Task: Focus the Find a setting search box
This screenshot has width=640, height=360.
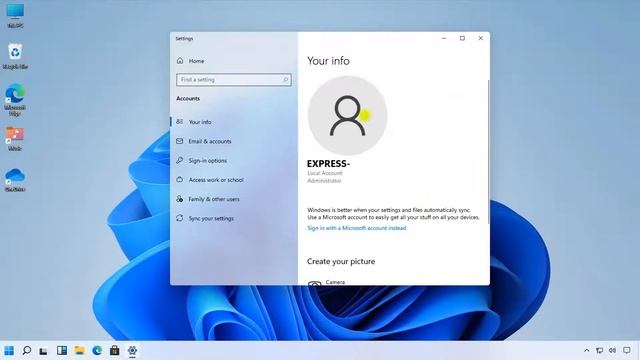Action: point(233,80)
